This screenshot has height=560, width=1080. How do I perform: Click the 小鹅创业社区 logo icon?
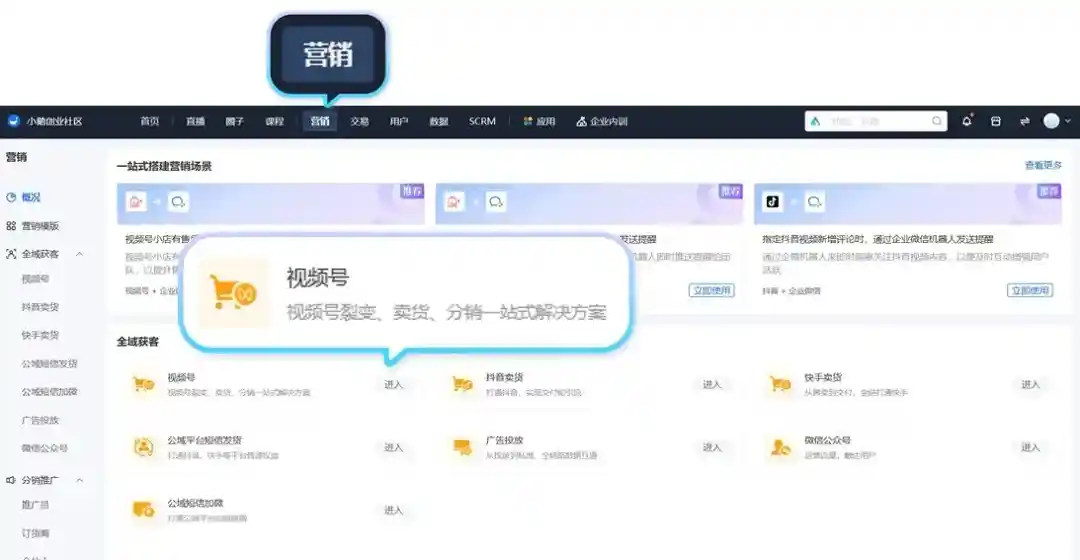[13, 121]
